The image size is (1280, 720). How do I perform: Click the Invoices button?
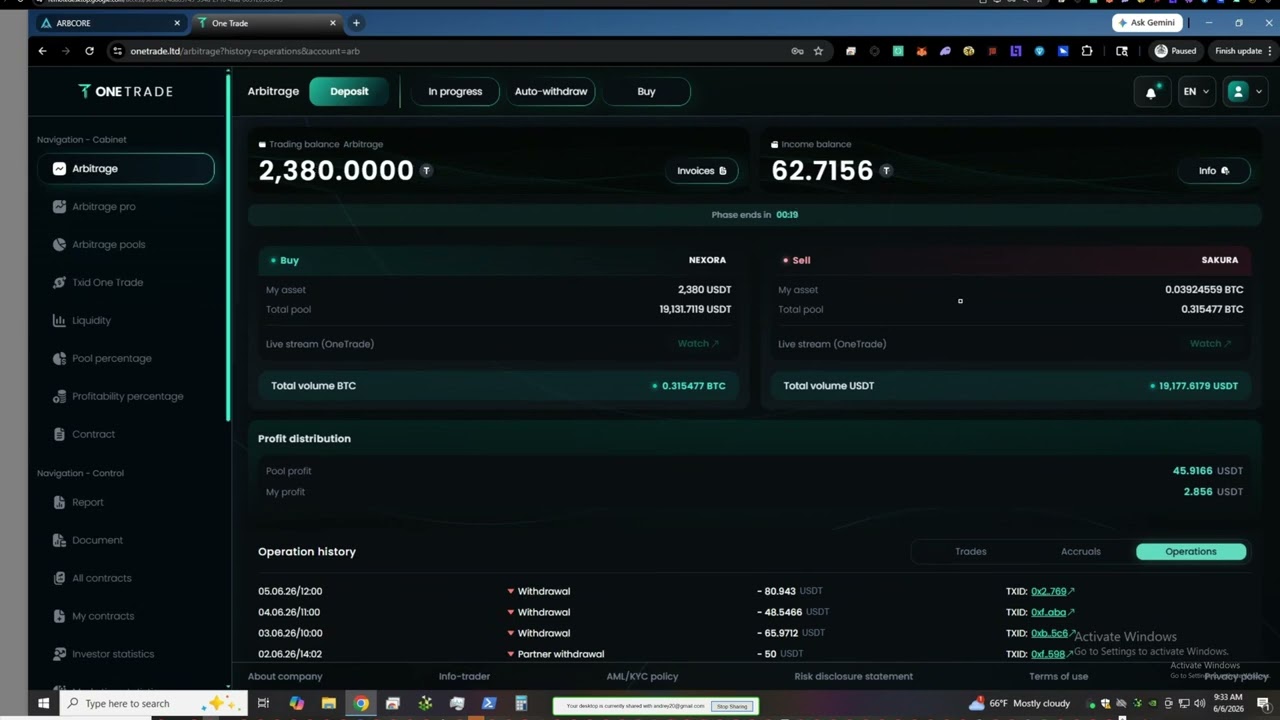click(x=702, y=170)
